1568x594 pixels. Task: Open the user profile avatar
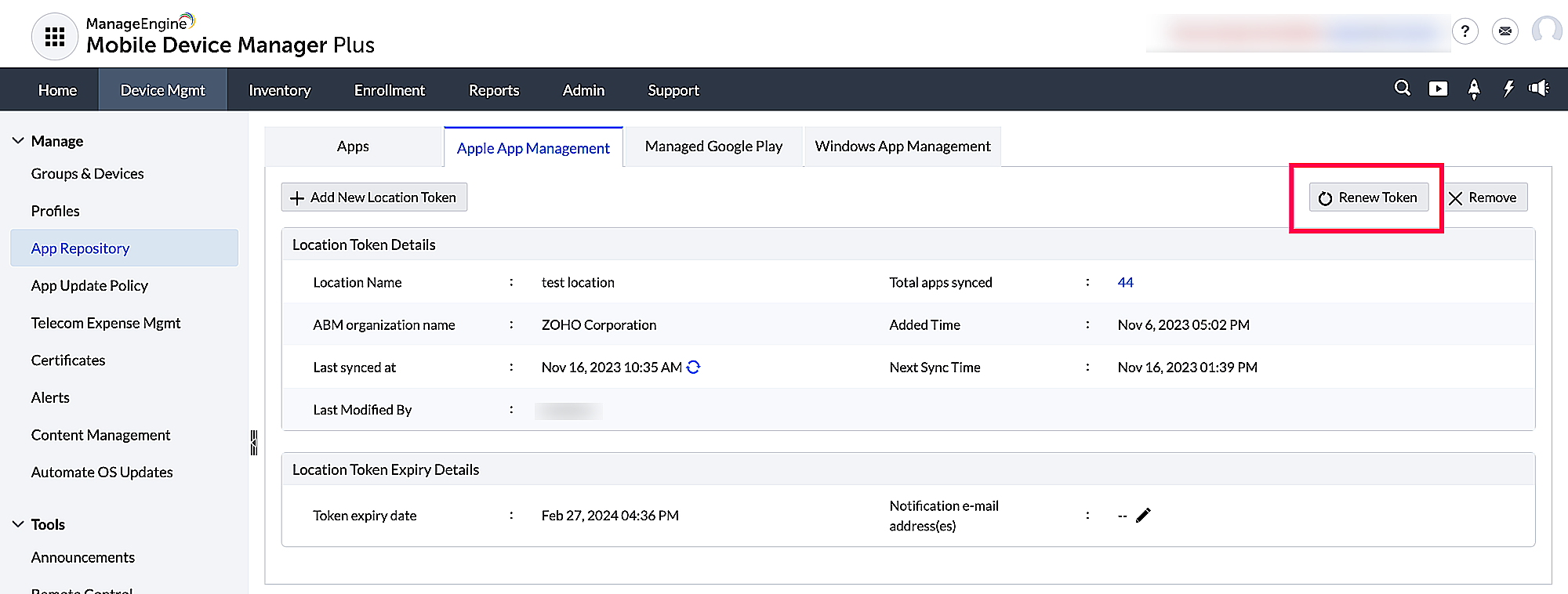tap(1546, 31)
